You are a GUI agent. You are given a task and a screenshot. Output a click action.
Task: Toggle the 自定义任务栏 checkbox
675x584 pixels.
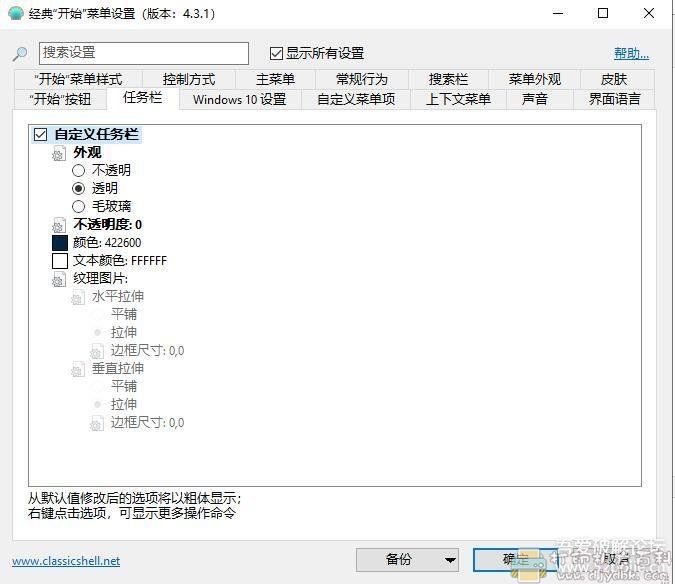(x=40, y=134)
